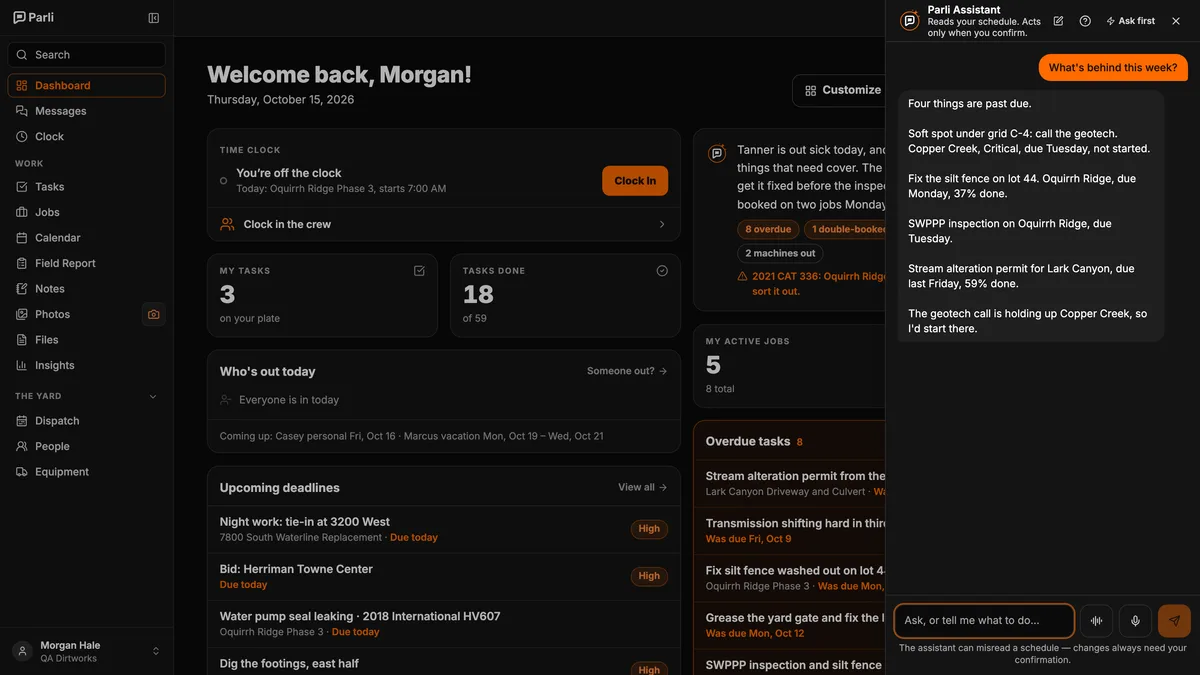1200x675 pixels.
Task: Click the voice waveform icon in assistant
Action: (x=1097, y=621)
